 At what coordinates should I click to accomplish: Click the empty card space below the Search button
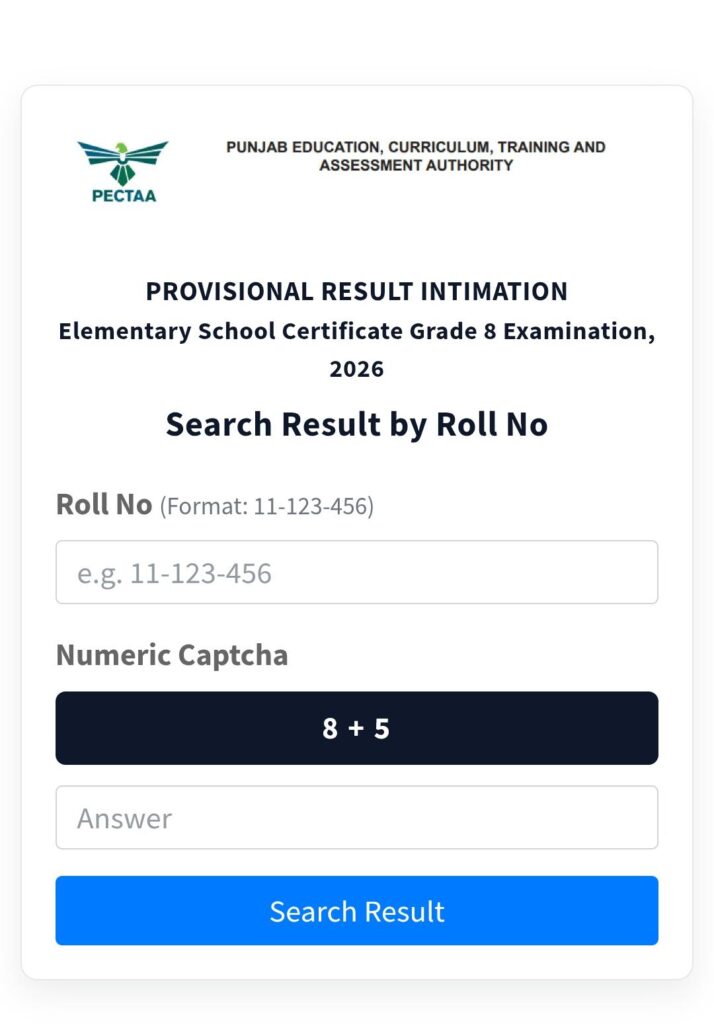pos(357,961)
